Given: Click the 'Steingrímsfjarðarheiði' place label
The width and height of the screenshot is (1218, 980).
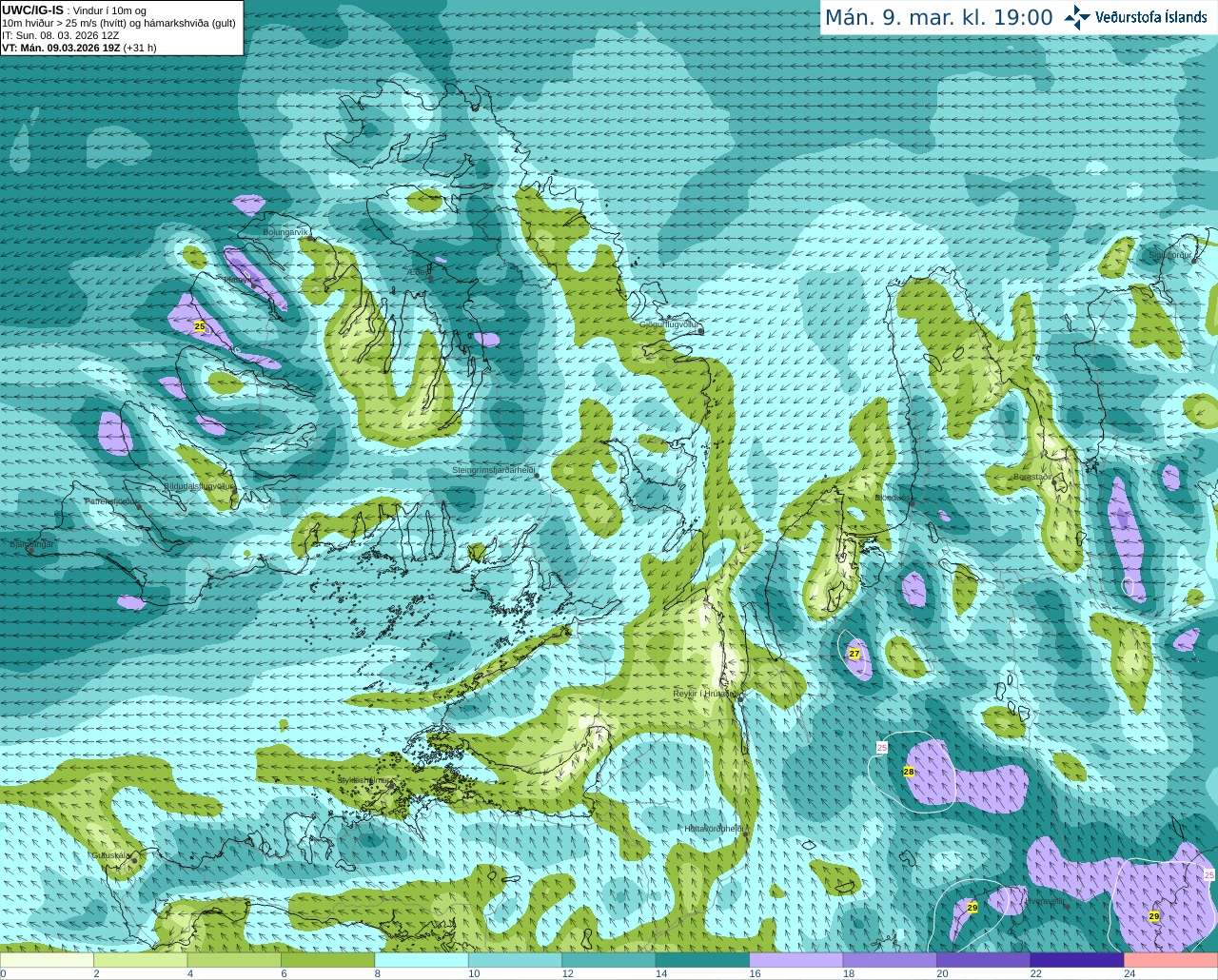Looking at the screenshot, I should [x=493, y=470].
